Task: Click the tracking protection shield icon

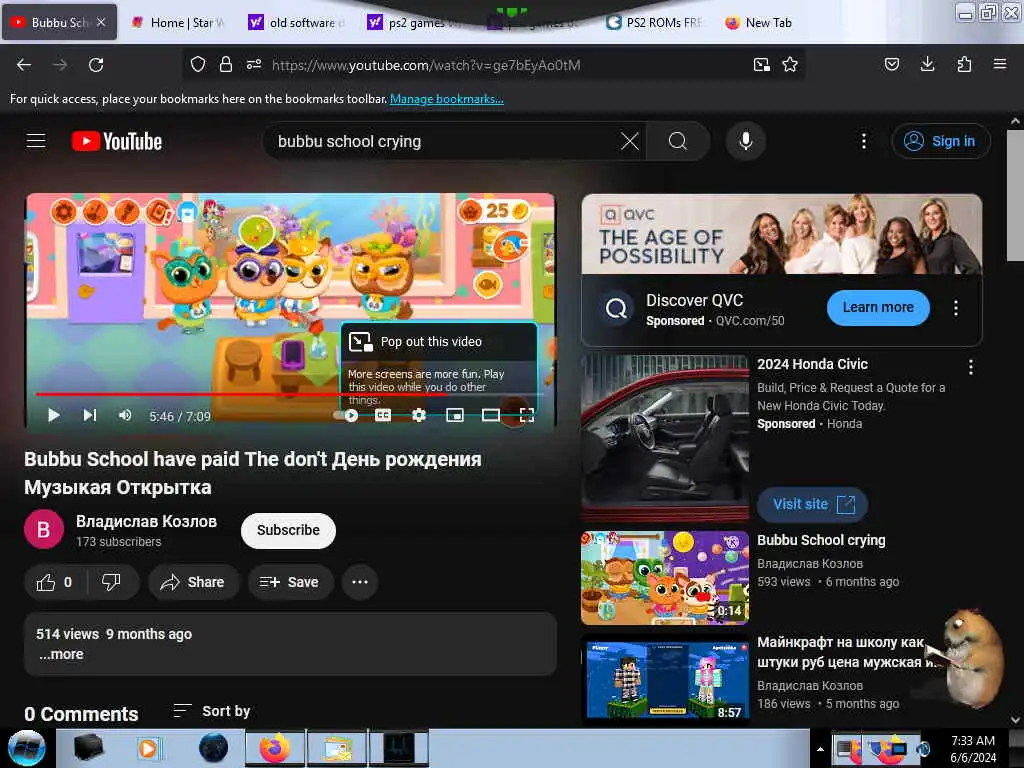Action: coord(198,65)
